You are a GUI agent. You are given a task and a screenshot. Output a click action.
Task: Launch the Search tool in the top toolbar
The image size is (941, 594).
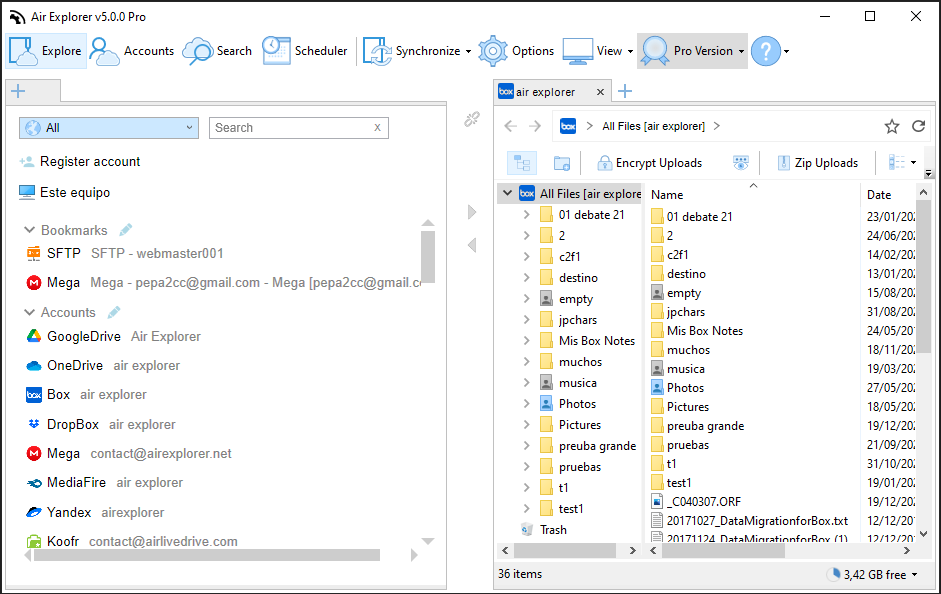(217, 51)
